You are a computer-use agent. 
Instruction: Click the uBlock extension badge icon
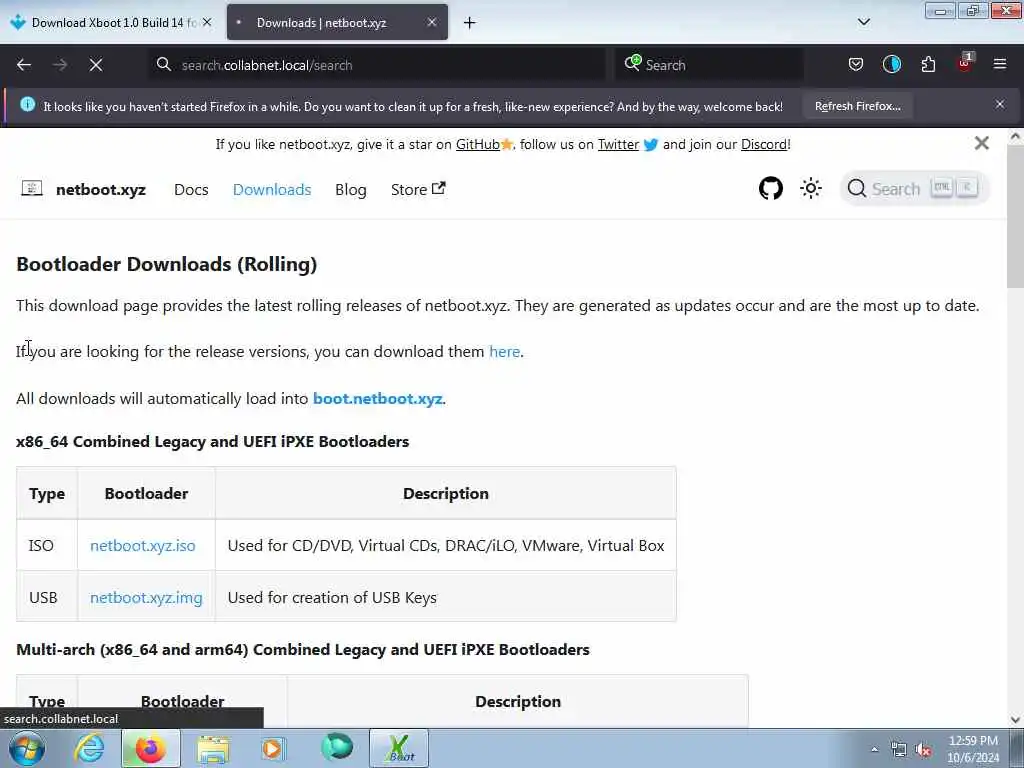(x=965, y=63)
